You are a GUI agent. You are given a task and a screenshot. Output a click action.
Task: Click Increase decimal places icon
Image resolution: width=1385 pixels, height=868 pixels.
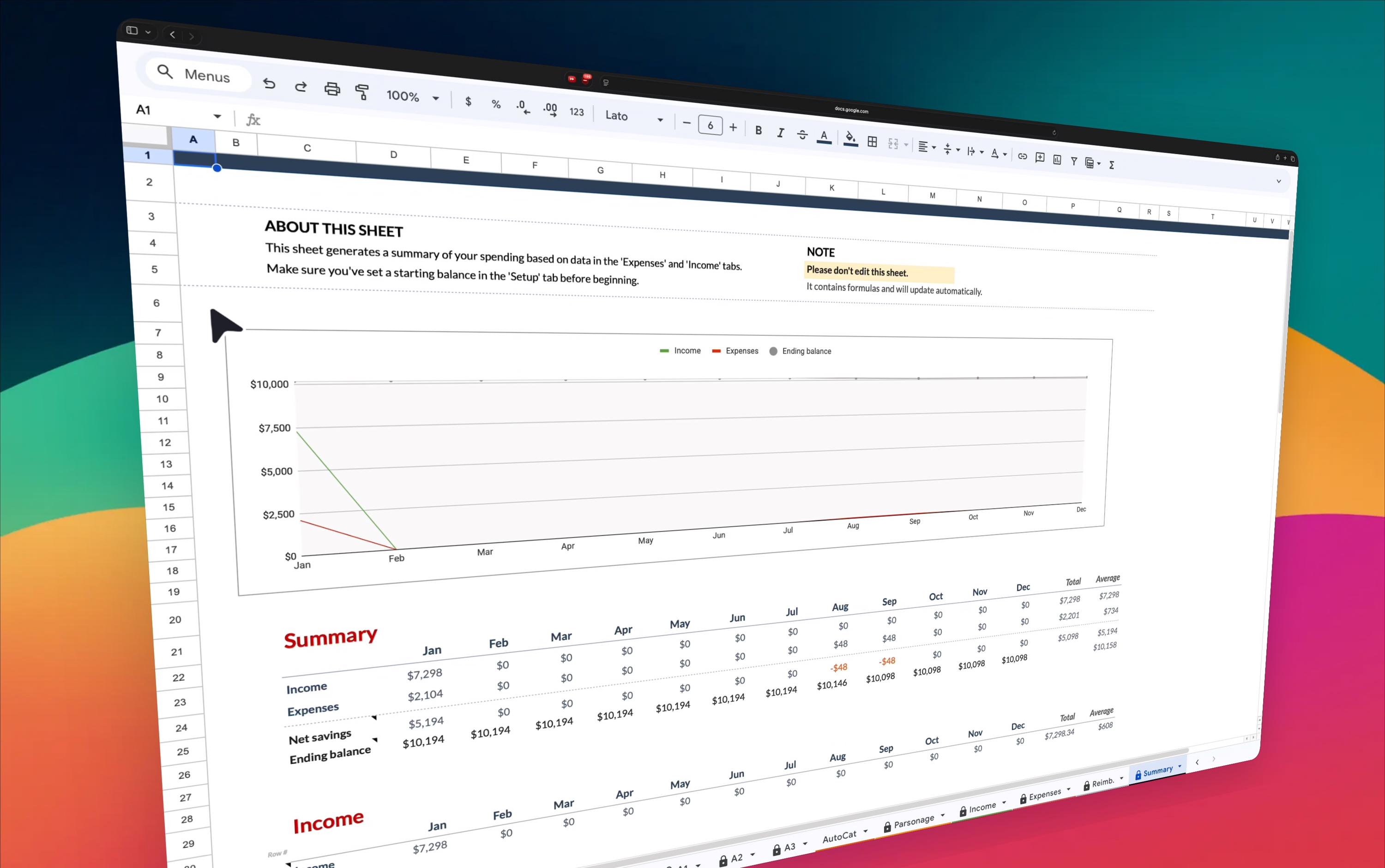coord(550,109)
